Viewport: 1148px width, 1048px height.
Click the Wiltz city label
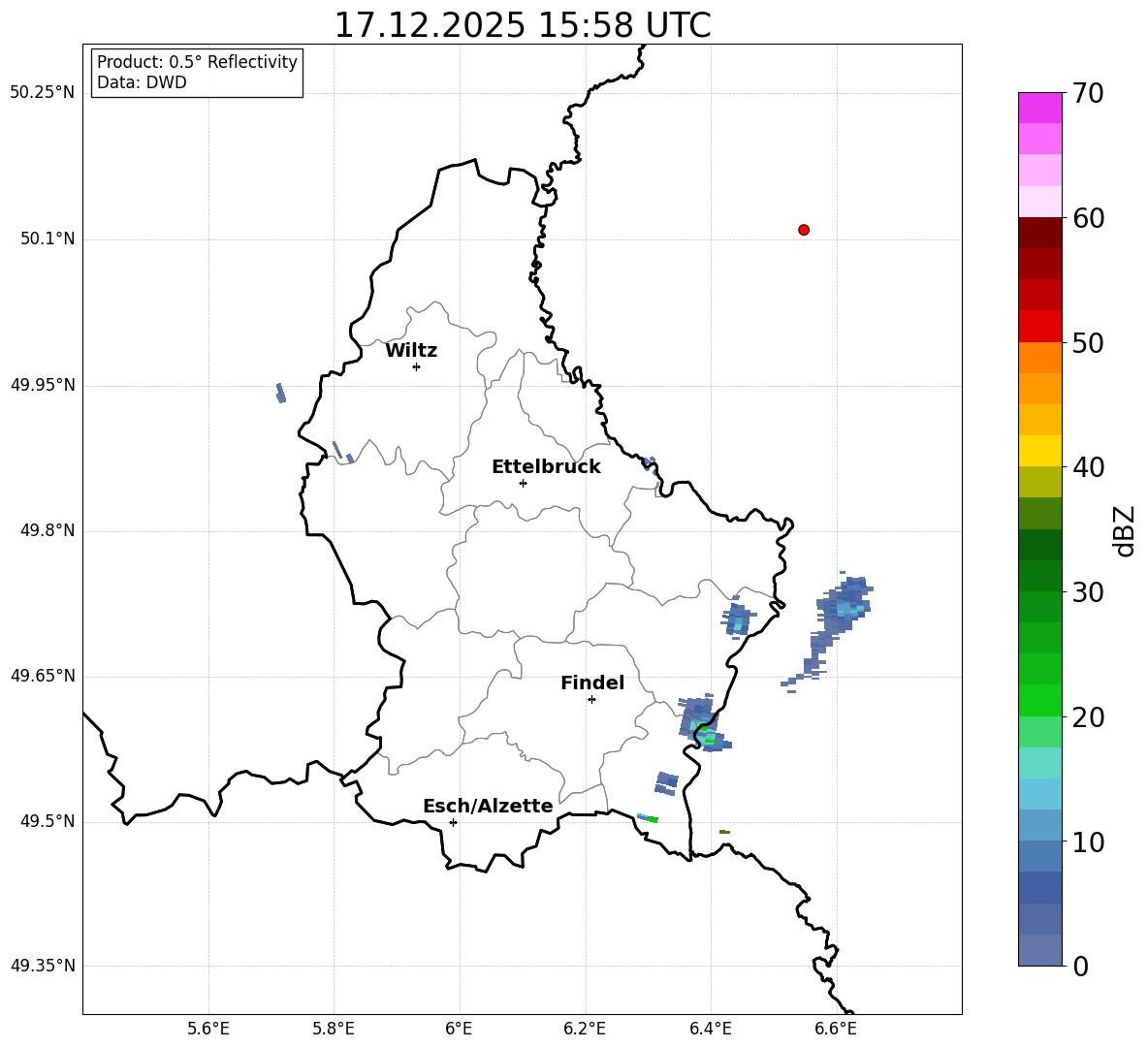(x=411, y=351)
